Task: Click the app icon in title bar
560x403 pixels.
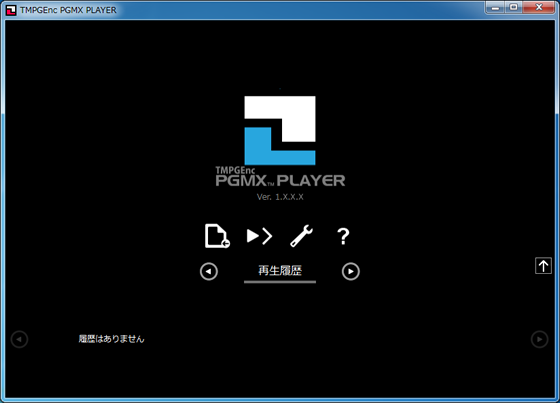Action: (x=11, y=10)
